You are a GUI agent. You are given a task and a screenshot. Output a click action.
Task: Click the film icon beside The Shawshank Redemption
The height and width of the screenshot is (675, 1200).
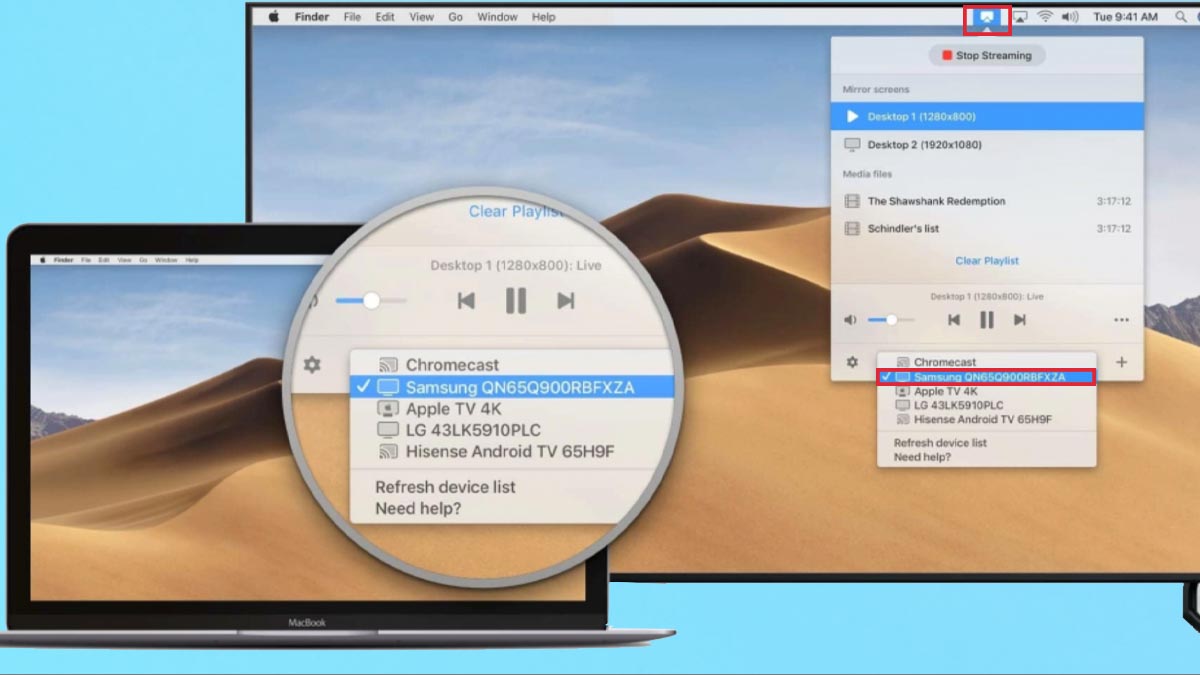tap(852, 201)
